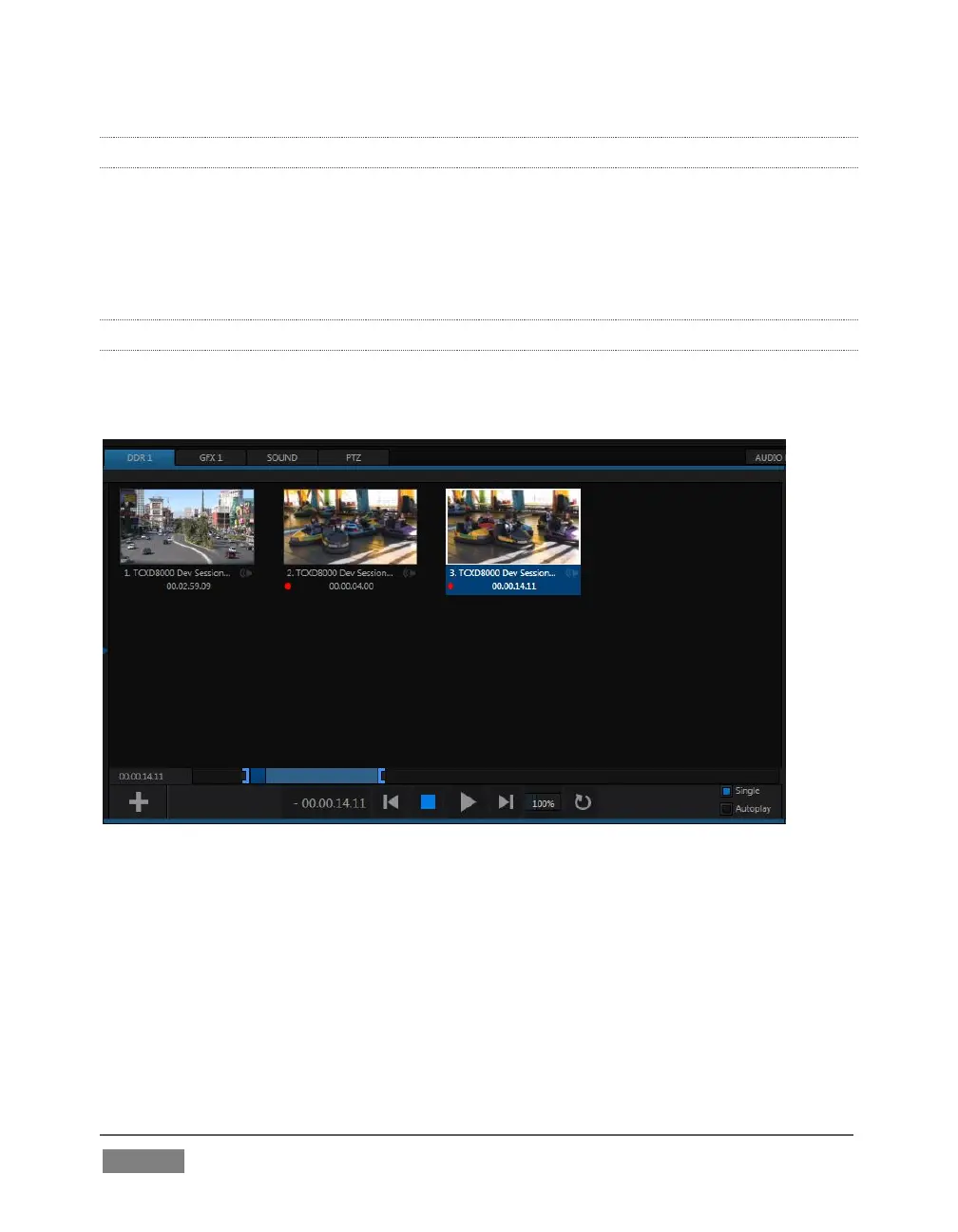Select second bumper cars clip thumbnail

(x=350, y=528)
